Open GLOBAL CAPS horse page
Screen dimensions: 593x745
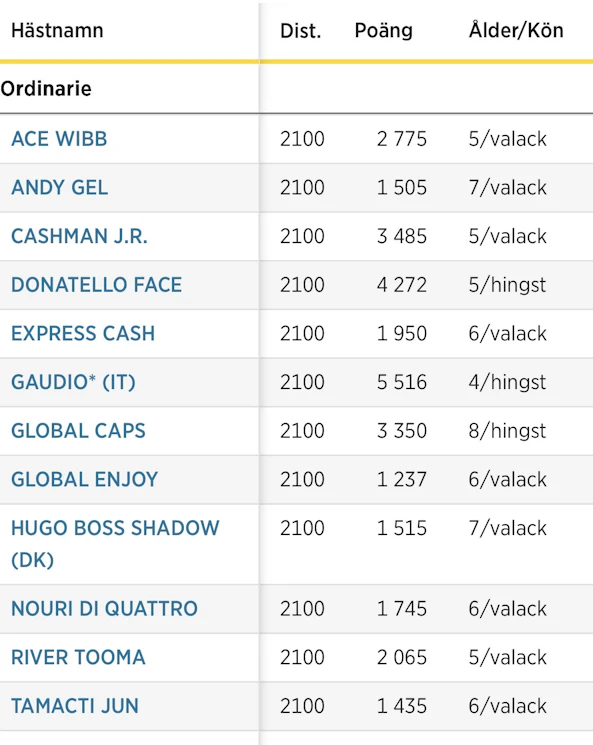(78, 431)
